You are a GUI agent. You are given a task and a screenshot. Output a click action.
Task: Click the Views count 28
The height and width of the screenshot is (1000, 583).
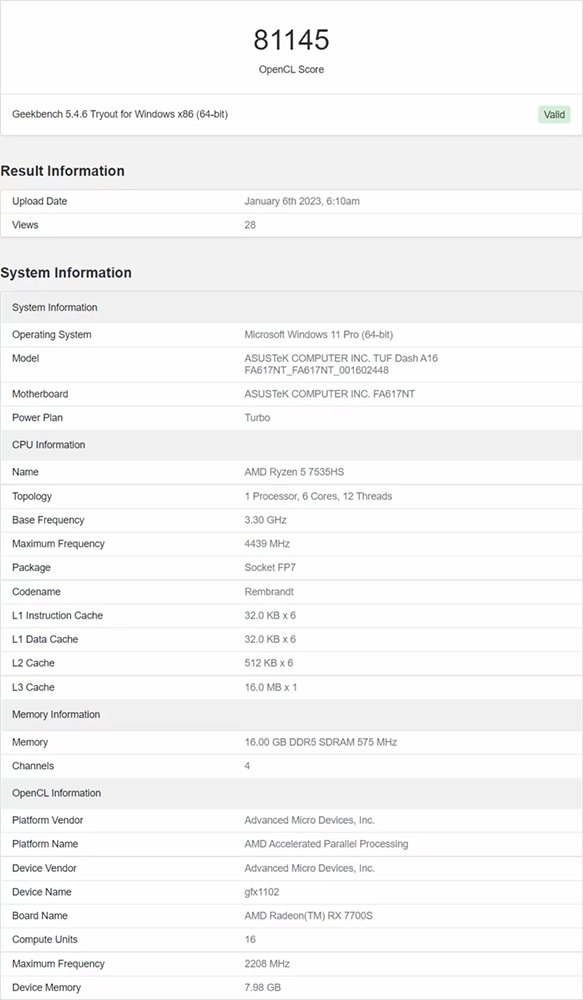[x=250, y=224]
